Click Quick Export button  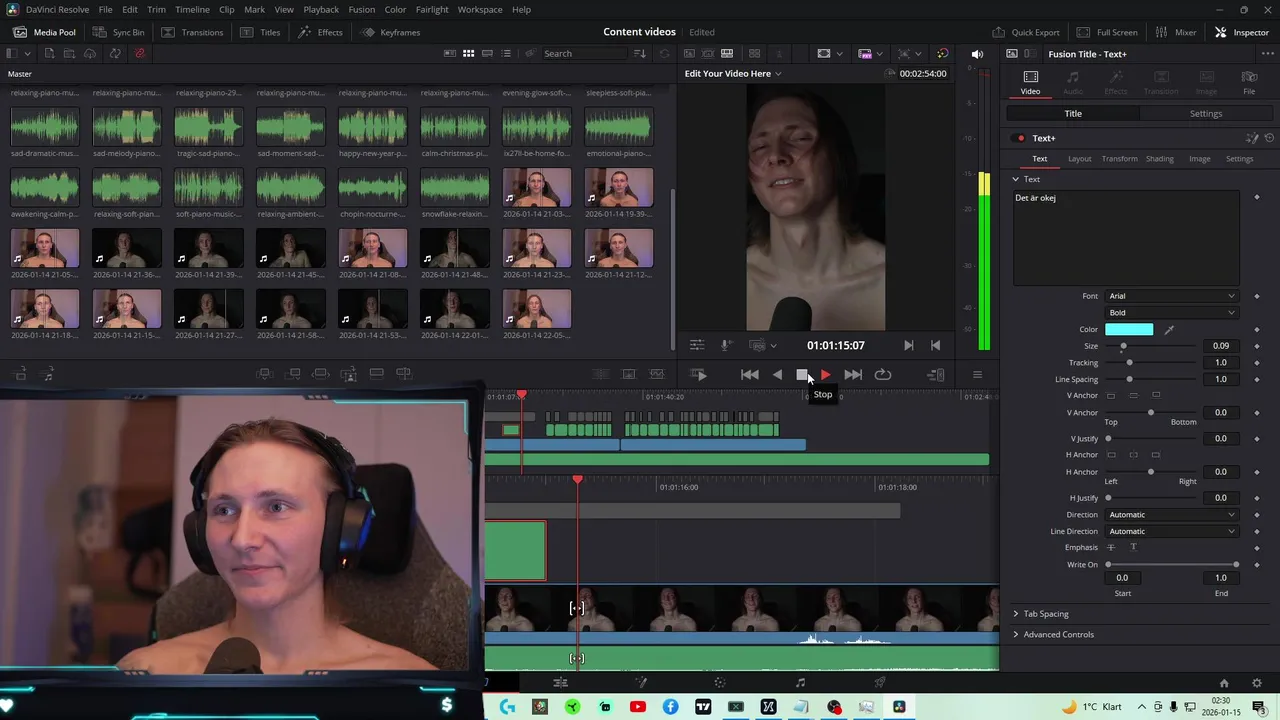point(1025,32)
